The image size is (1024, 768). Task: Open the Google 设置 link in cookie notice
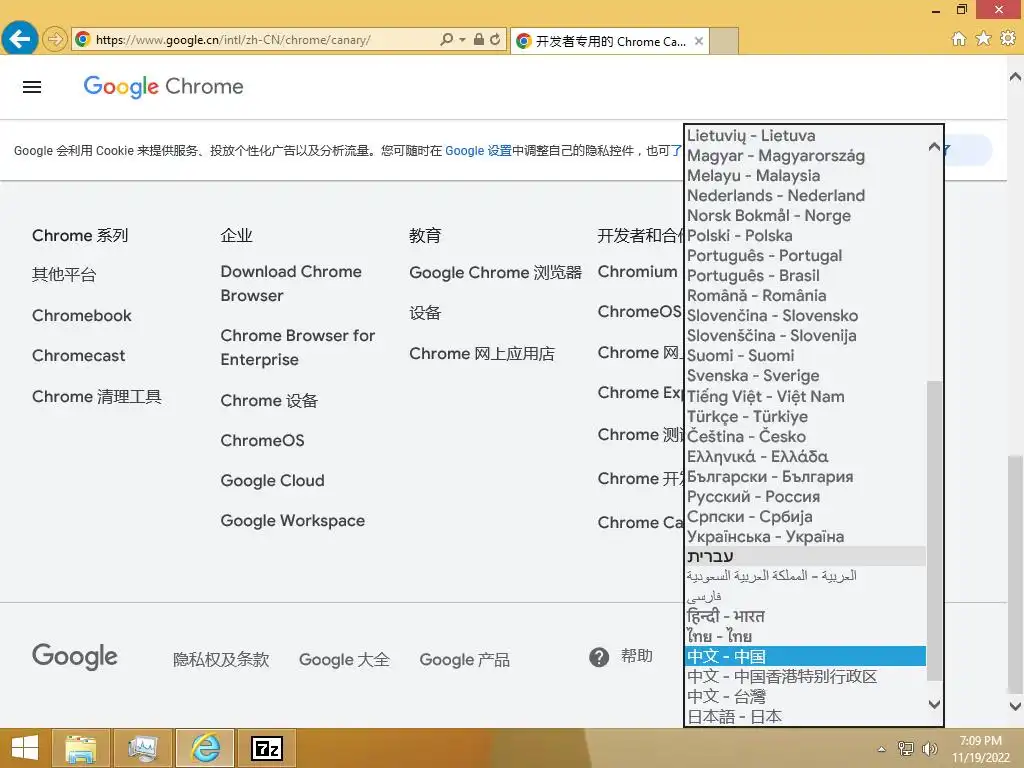[478, 151]
